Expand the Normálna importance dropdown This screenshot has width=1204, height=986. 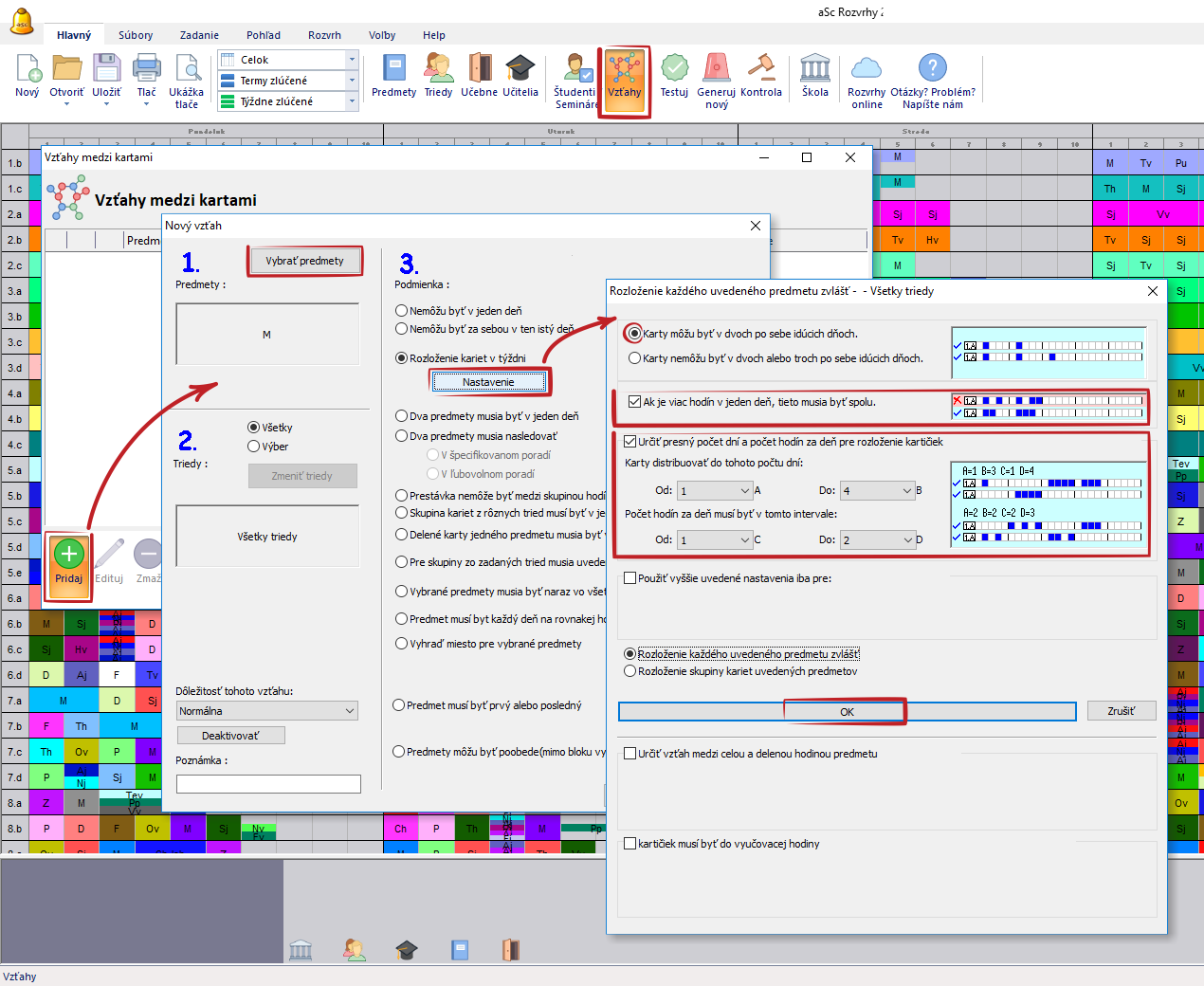tap(349, 711)
